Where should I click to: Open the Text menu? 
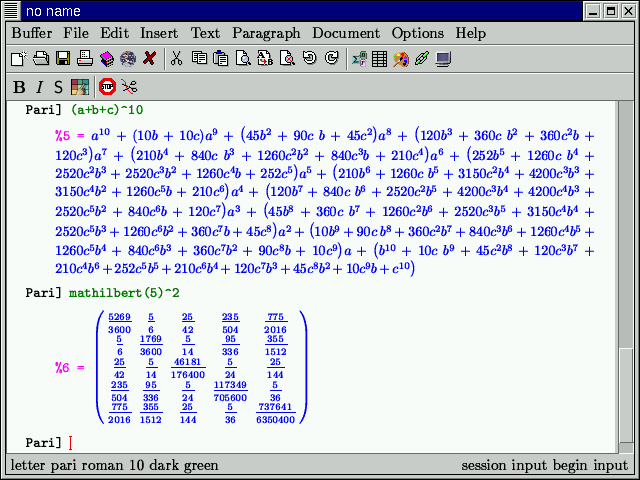pyautogui.click(x=205, y=33)
